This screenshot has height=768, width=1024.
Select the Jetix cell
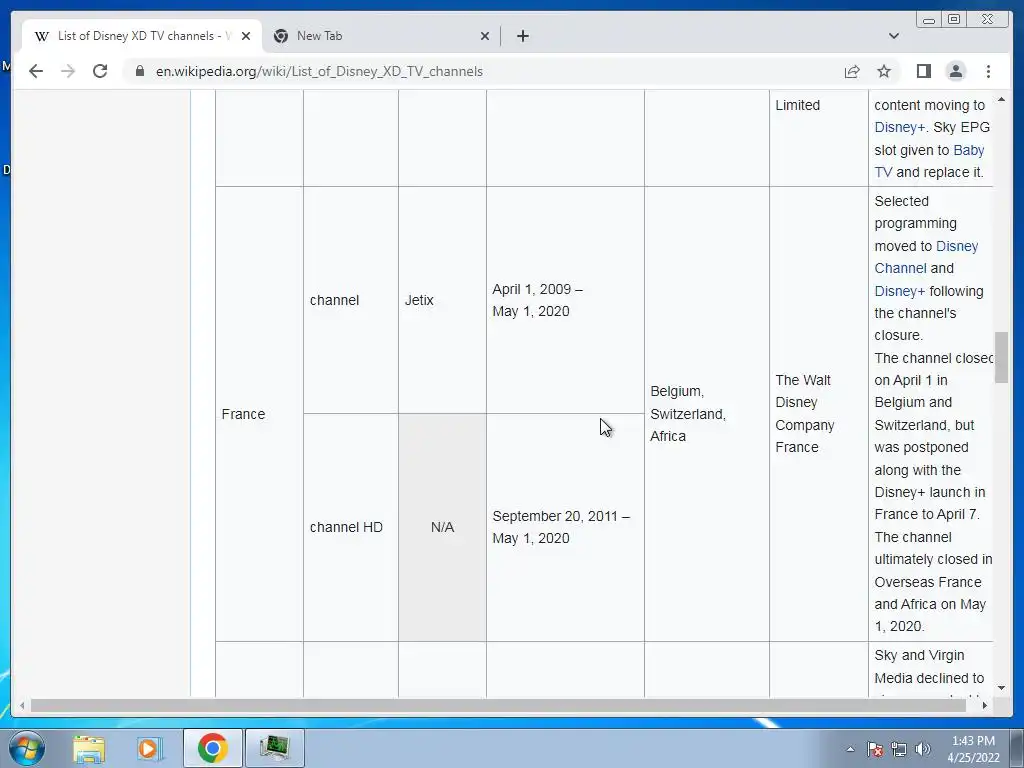442,300
